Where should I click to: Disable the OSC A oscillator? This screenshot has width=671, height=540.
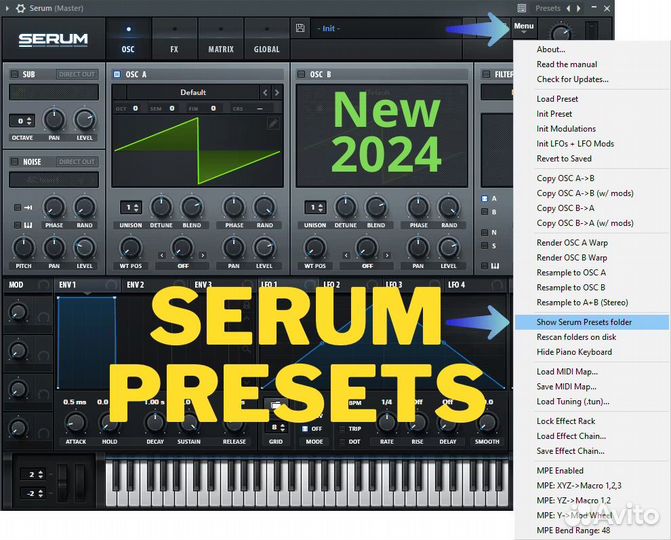[x=117, y=74]
